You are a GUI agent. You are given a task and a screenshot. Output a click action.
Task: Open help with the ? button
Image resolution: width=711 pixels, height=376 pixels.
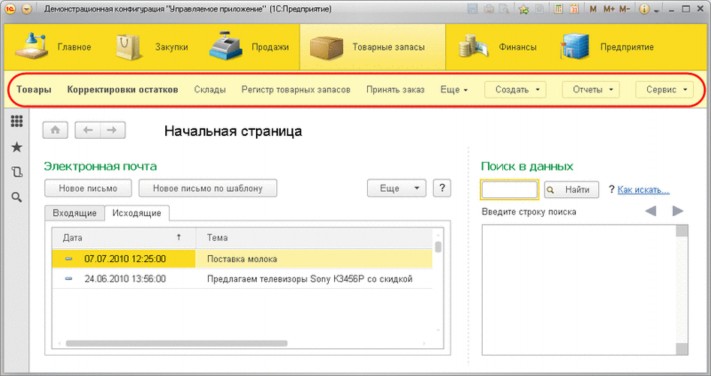tap(442, 188)
